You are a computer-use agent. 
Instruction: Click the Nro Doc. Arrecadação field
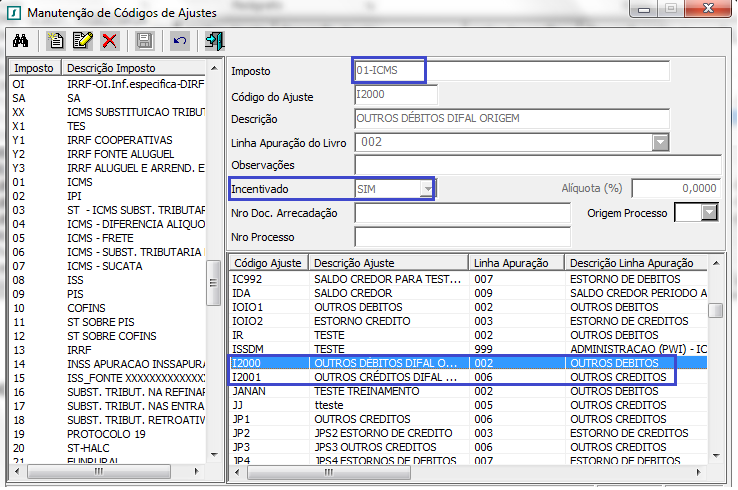click(x=462, y=213)
